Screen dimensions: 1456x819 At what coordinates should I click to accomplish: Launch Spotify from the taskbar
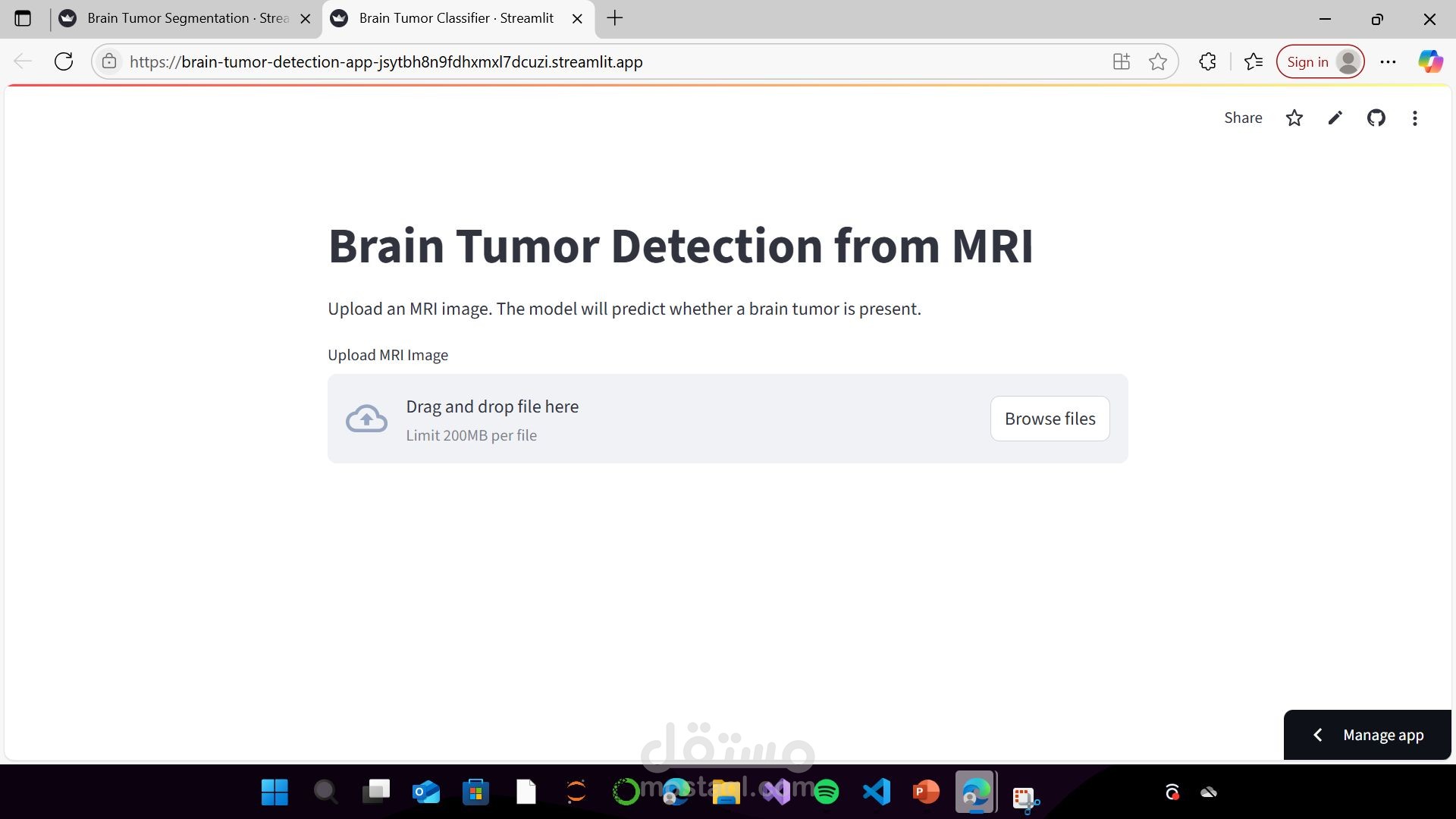point(827,792)
